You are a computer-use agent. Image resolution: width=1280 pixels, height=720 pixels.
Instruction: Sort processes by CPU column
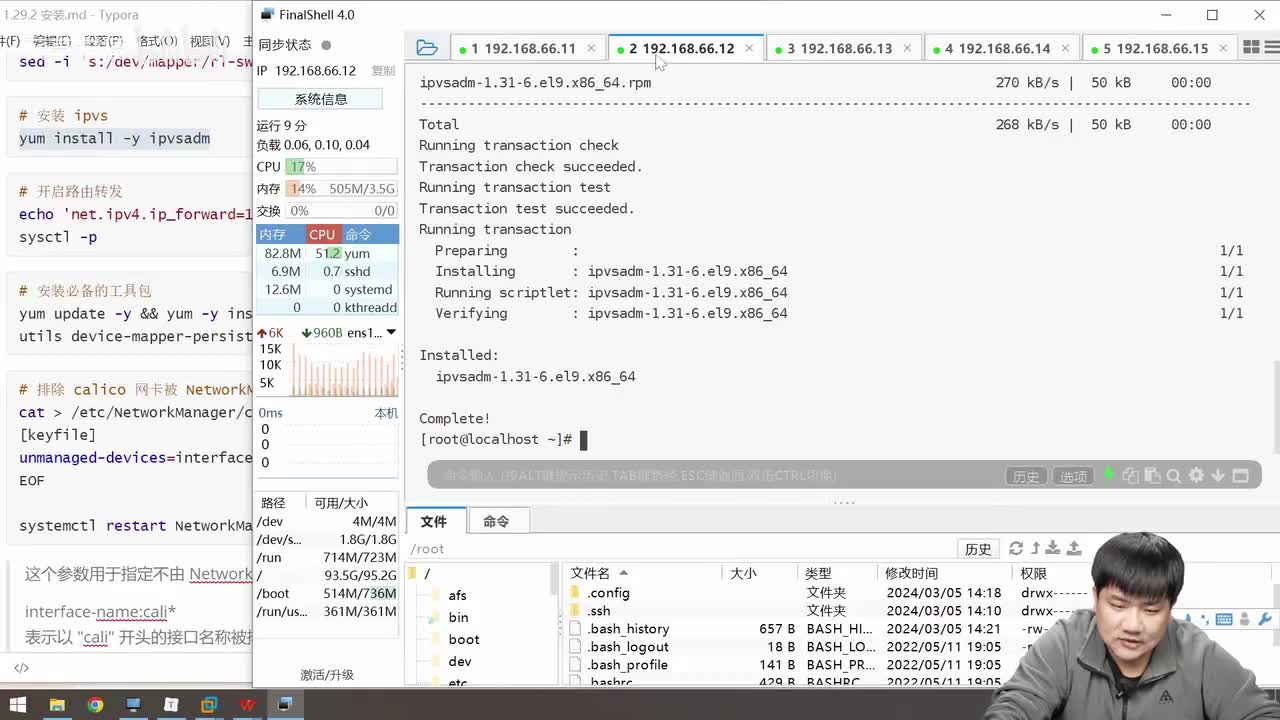[322, 234]
